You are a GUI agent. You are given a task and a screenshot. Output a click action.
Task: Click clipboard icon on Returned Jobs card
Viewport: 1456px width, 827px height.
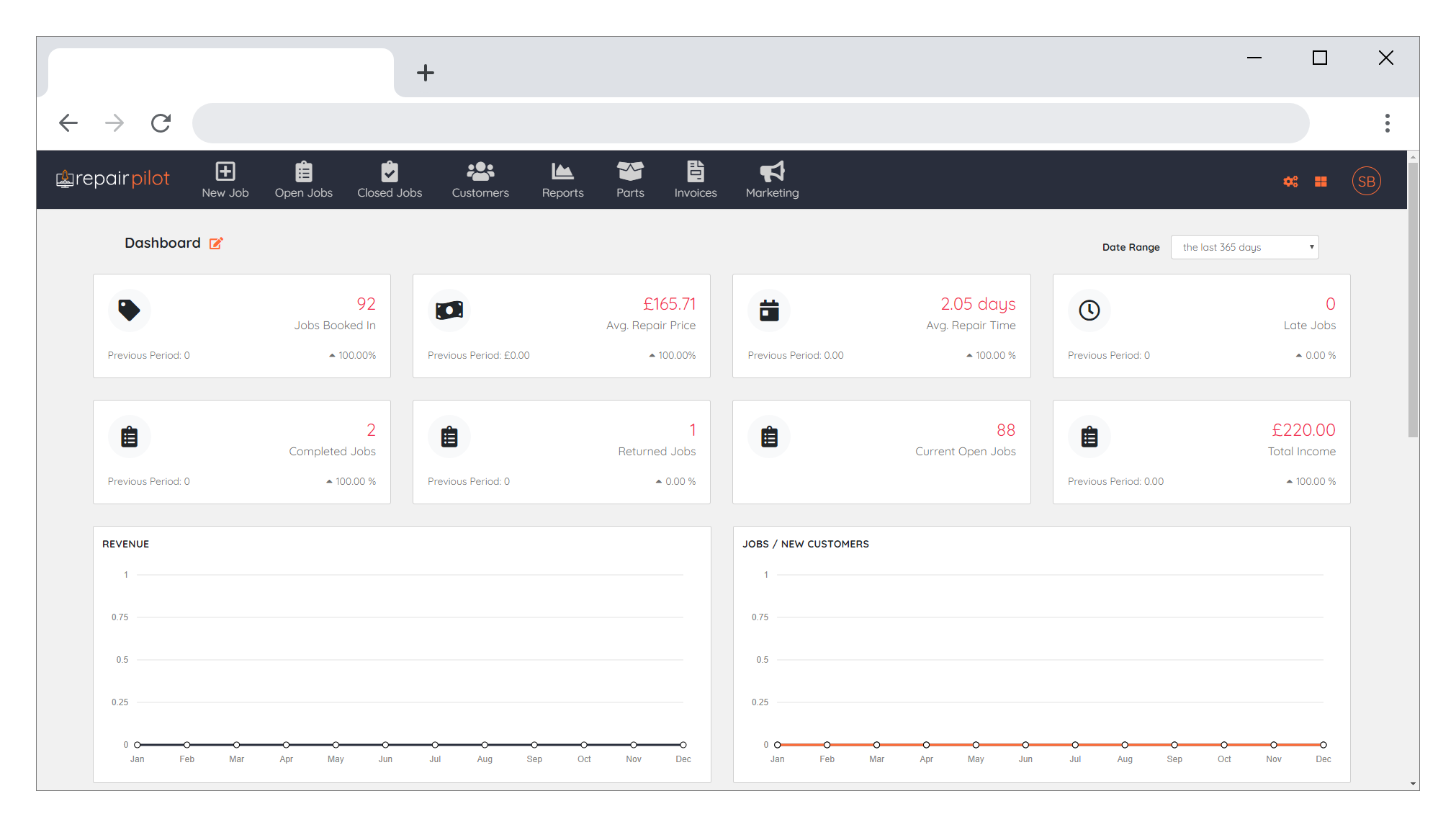pyautogui.click(x=449, y=437)
